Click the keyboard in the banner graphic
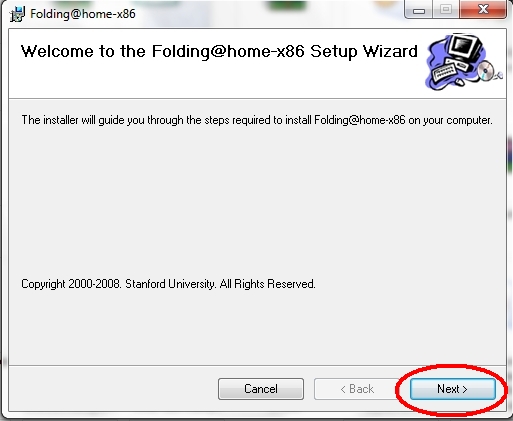The width and height of the screenshot is (513, 421). pos(445,73)
